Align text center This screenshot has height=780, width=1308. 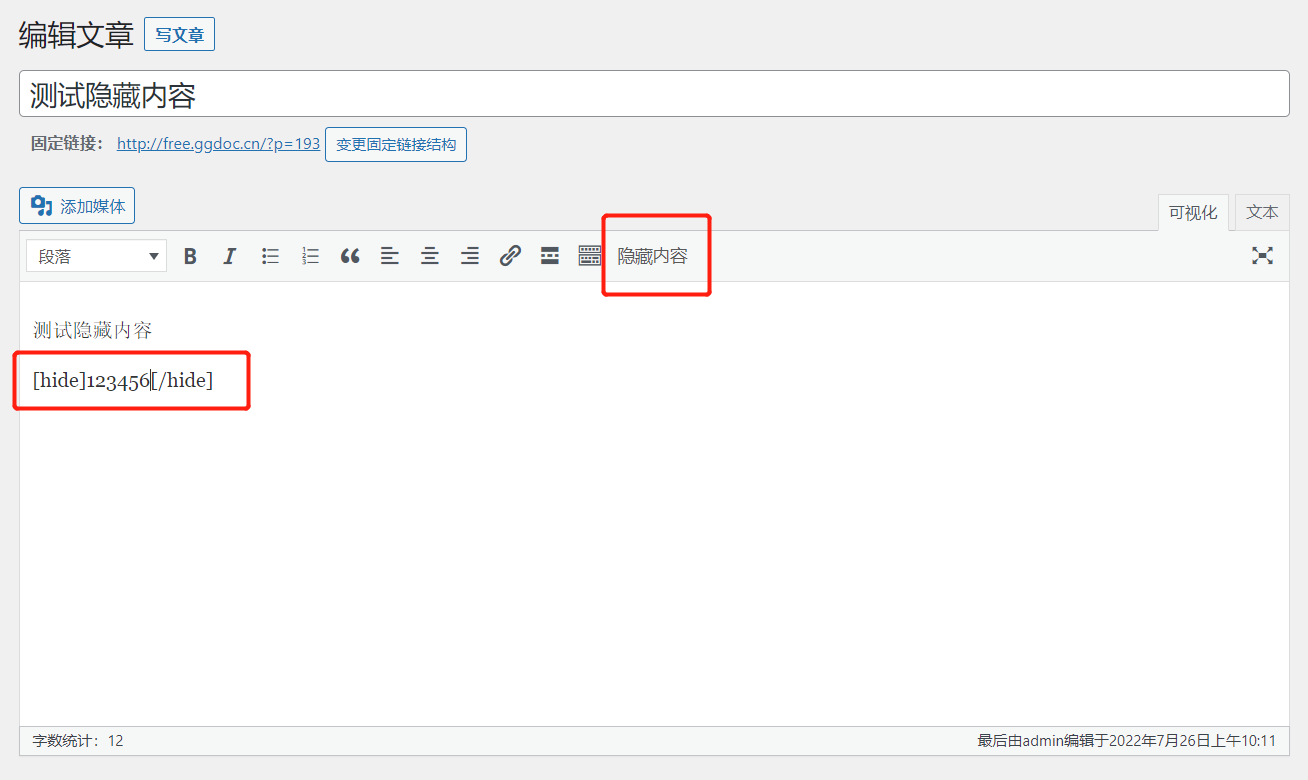coord(430,256)
